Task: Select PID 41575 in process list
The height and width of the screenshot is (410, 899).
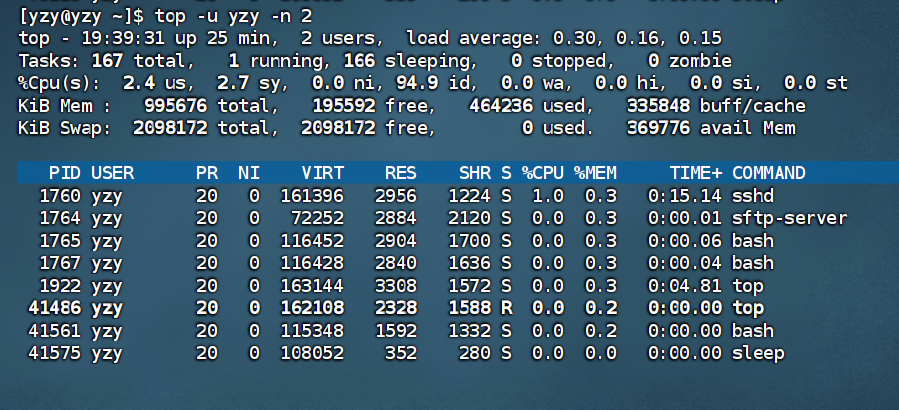Action: coord(54,353)
